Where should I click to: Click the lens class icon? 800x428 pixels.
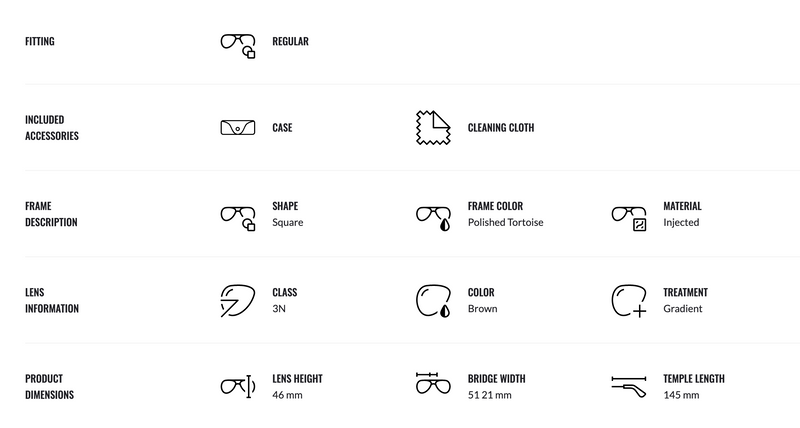point(238,301)
